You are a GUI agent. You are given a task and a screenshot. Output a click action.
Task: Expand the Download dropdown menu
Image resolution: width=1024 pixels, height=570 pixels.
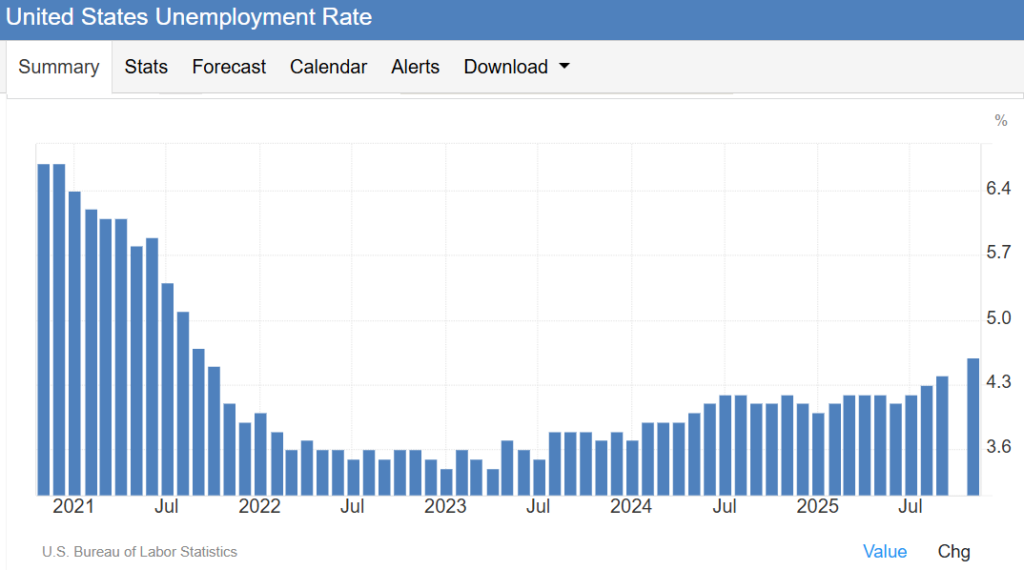point(506,67)
